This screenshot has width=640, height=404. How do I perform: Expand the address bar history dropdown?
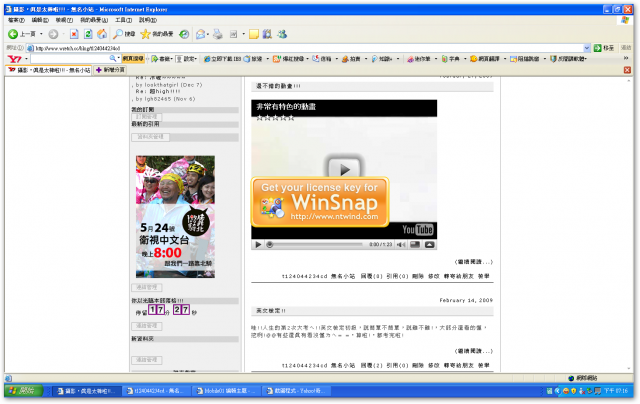point(587,48)
